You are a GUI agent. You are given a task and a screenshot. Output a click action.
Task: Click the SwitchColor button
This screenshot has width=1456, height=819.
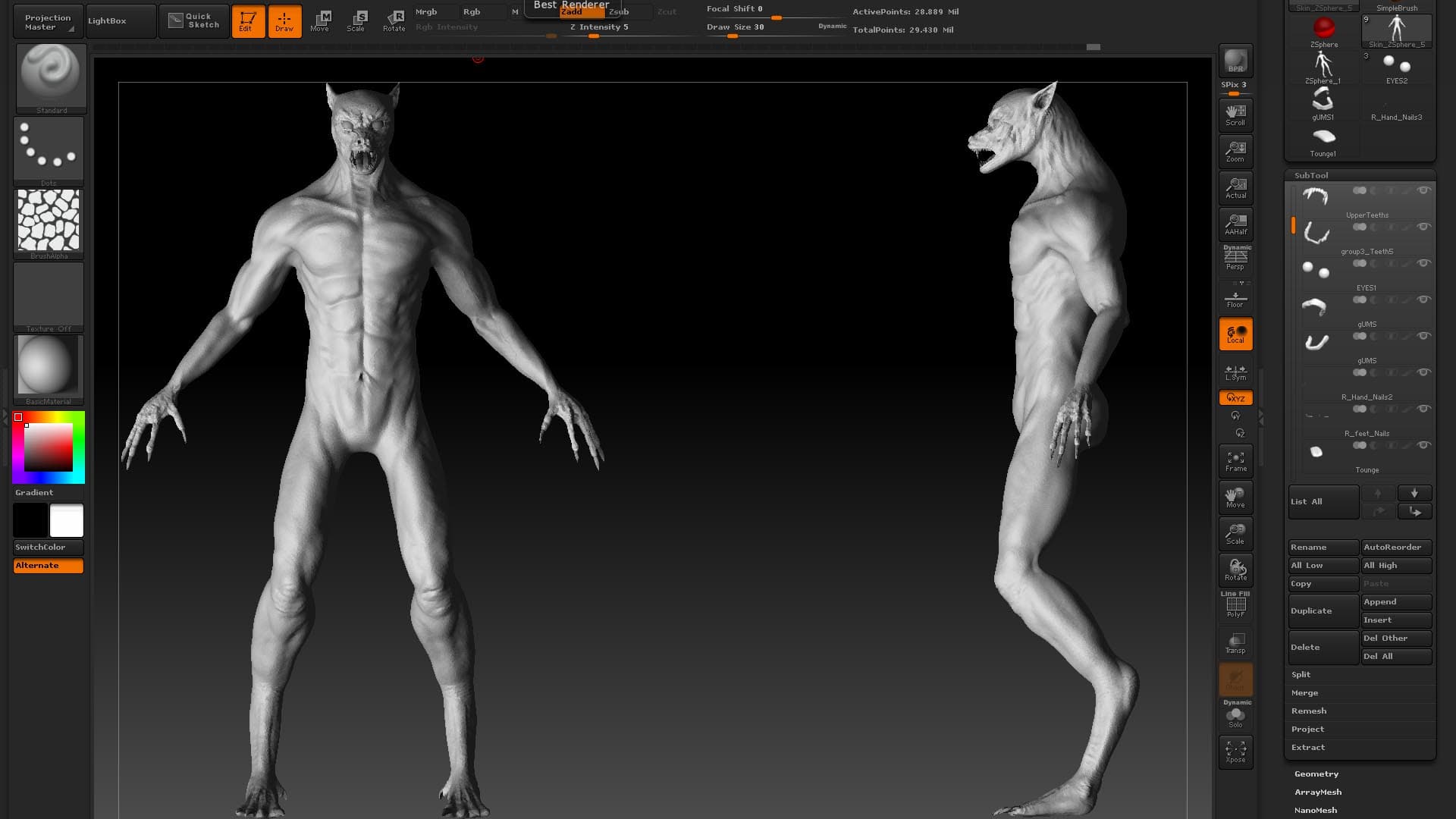pyautogui.click(x=48, y=548)
